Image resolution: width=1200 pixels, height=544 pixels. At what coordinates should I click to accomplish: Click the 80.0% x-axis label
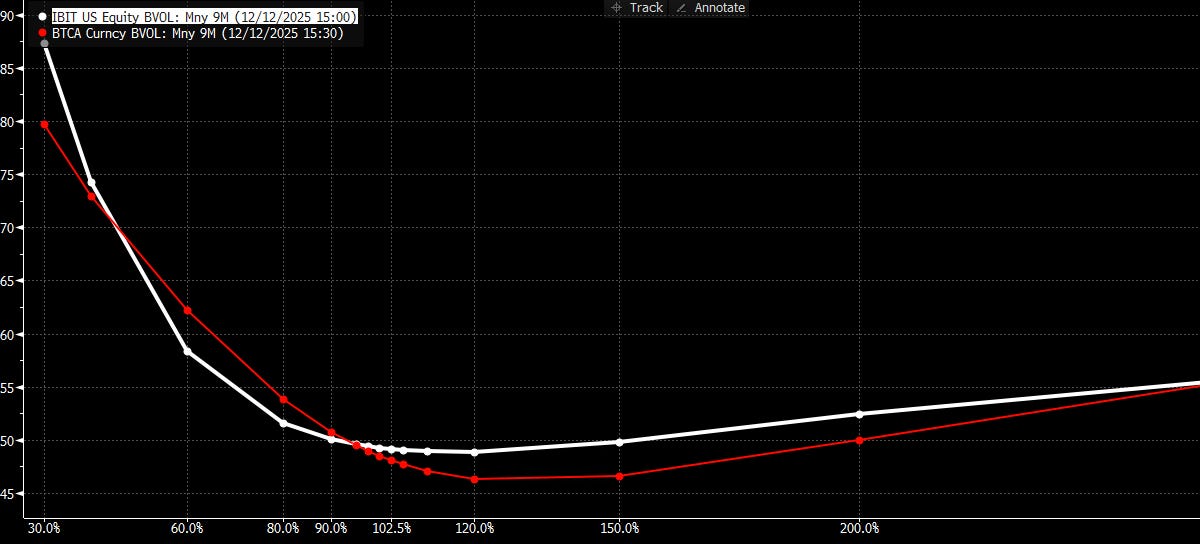[x=283, y=528]
